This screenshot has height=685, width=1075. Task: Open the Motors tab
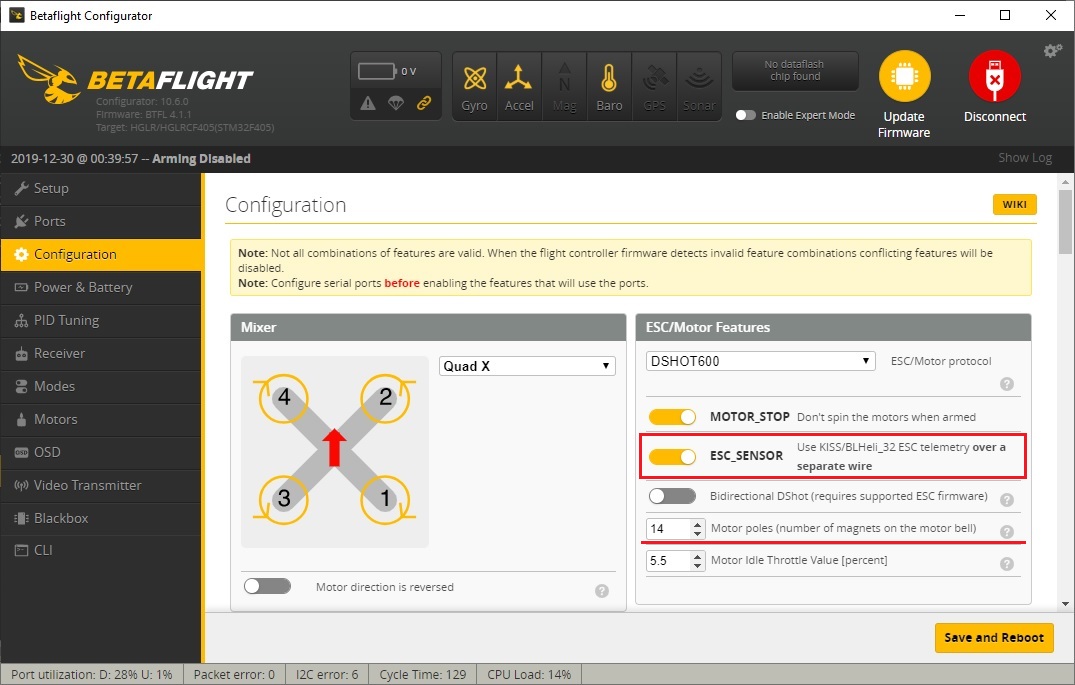pyautogui.click(x=101, y=419)
